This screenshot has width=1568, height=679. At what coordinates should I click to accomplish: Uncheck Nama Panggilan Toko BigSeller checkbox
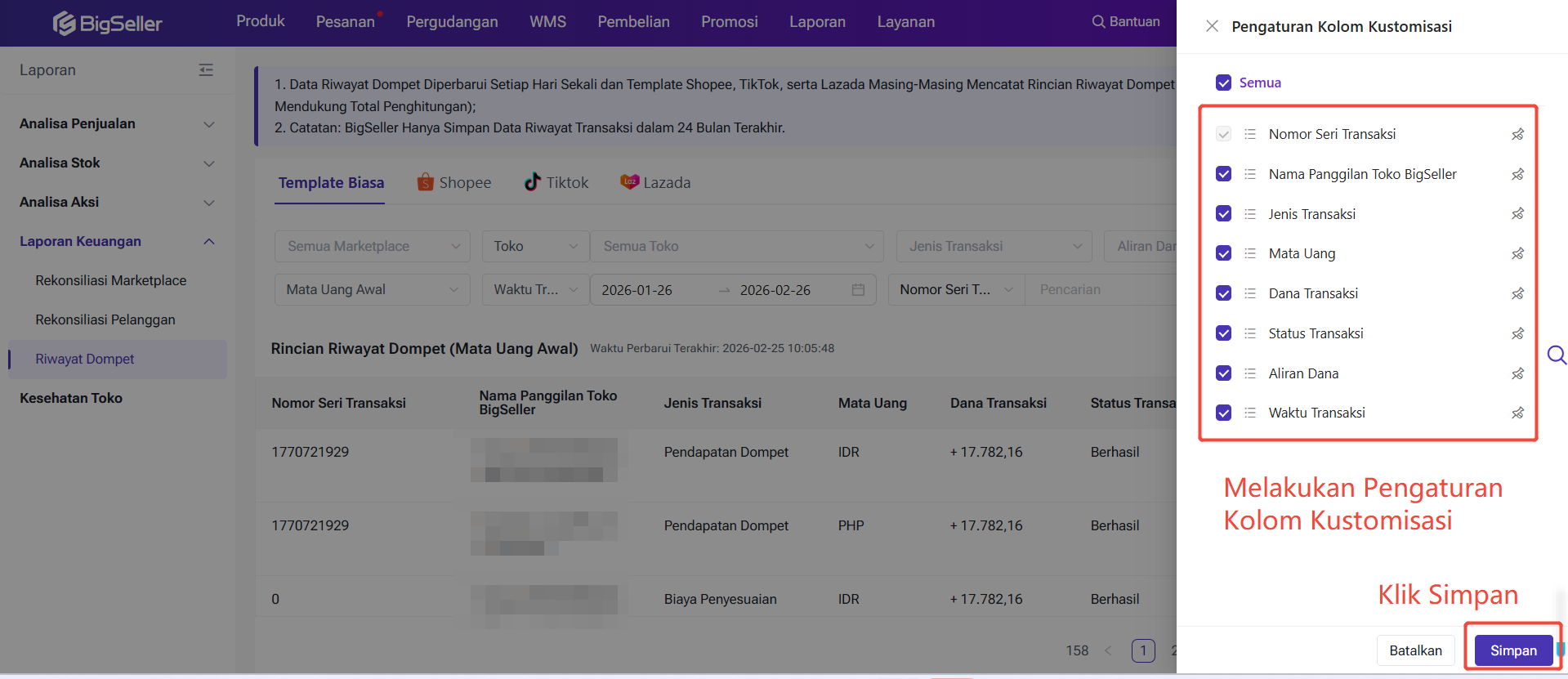pyautogui.click(x=1223, y=174)
